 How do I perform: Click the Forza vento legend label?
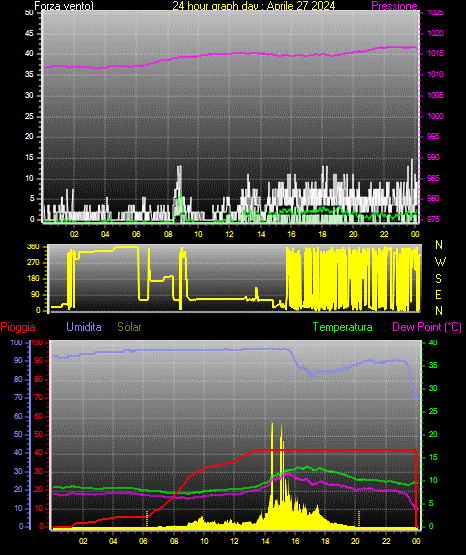tap(64, 6)
